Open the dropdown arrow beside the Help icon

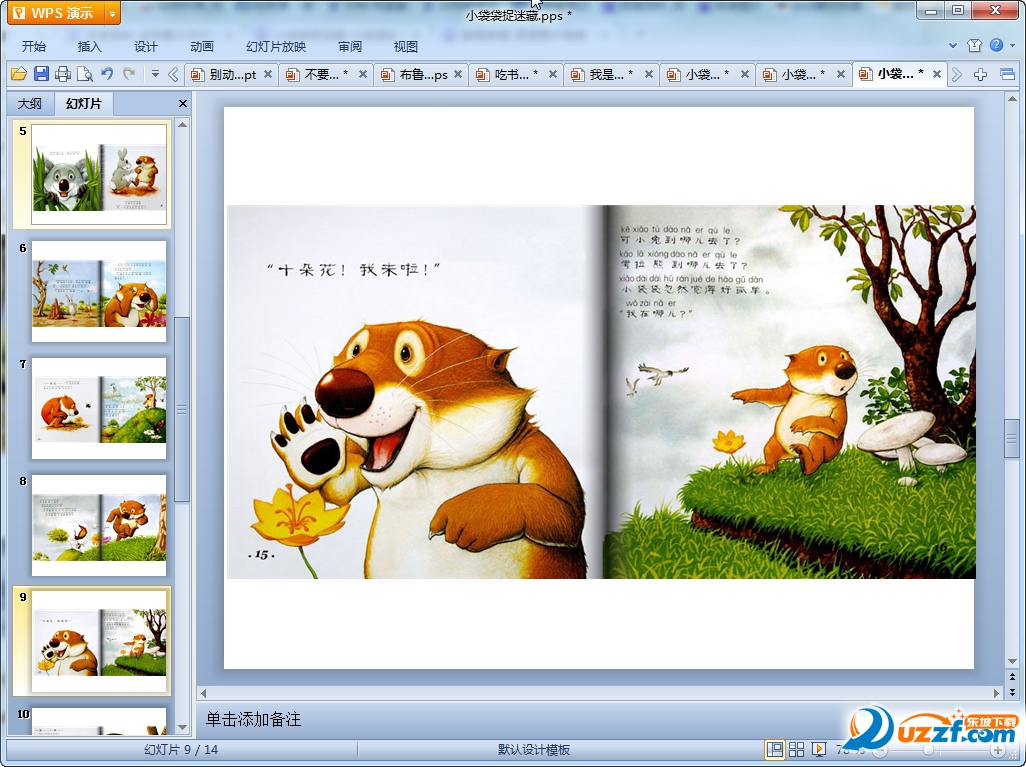pos(1012,45)
